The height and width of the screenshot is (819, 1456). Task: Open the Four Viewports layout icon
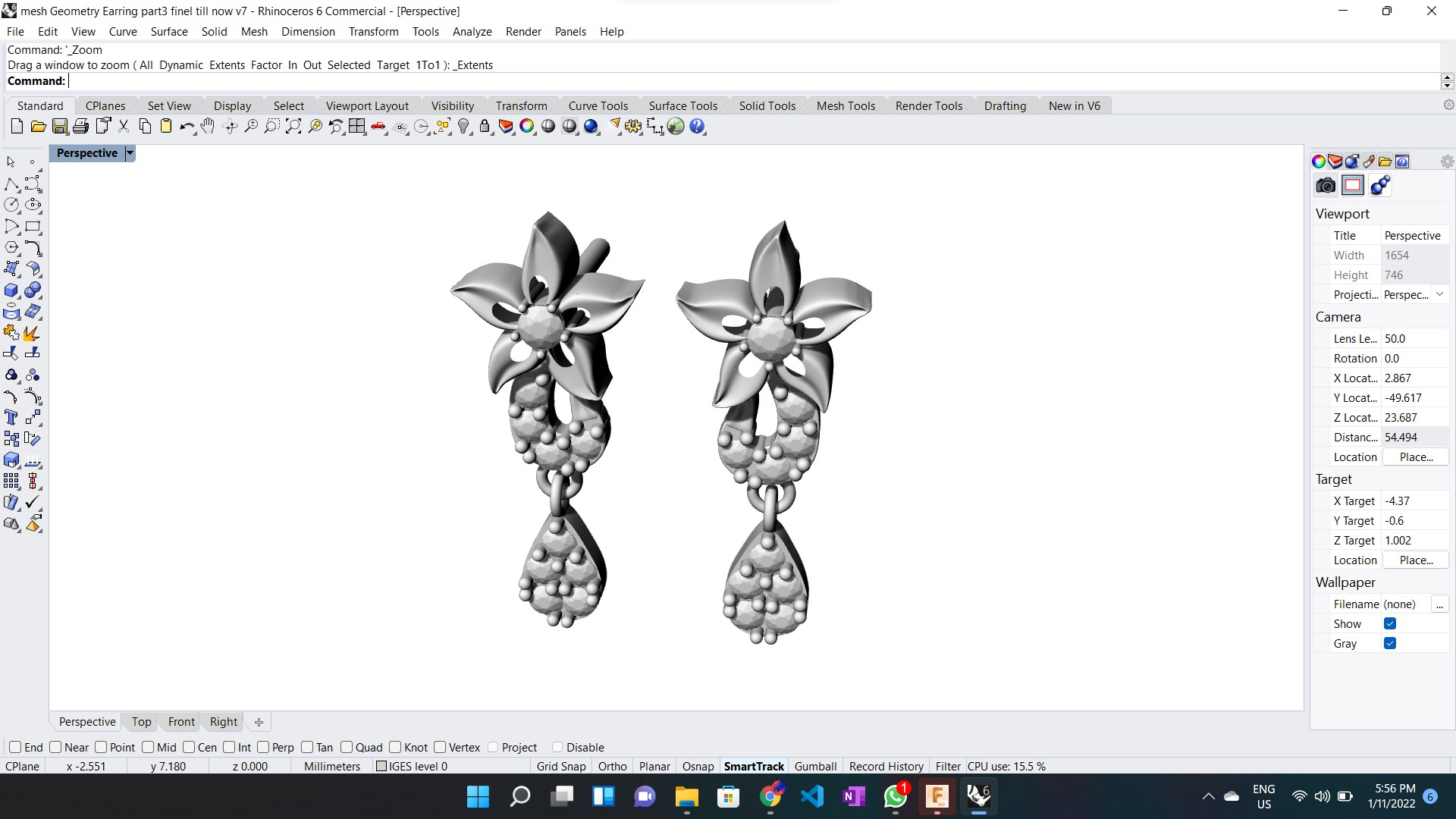tap(357, 127)
